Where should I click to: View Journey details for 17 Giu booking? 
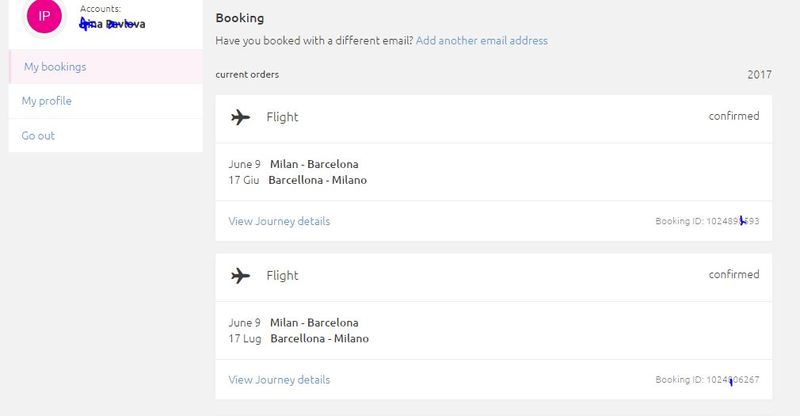pyautogui.click(x=279, y=221)
